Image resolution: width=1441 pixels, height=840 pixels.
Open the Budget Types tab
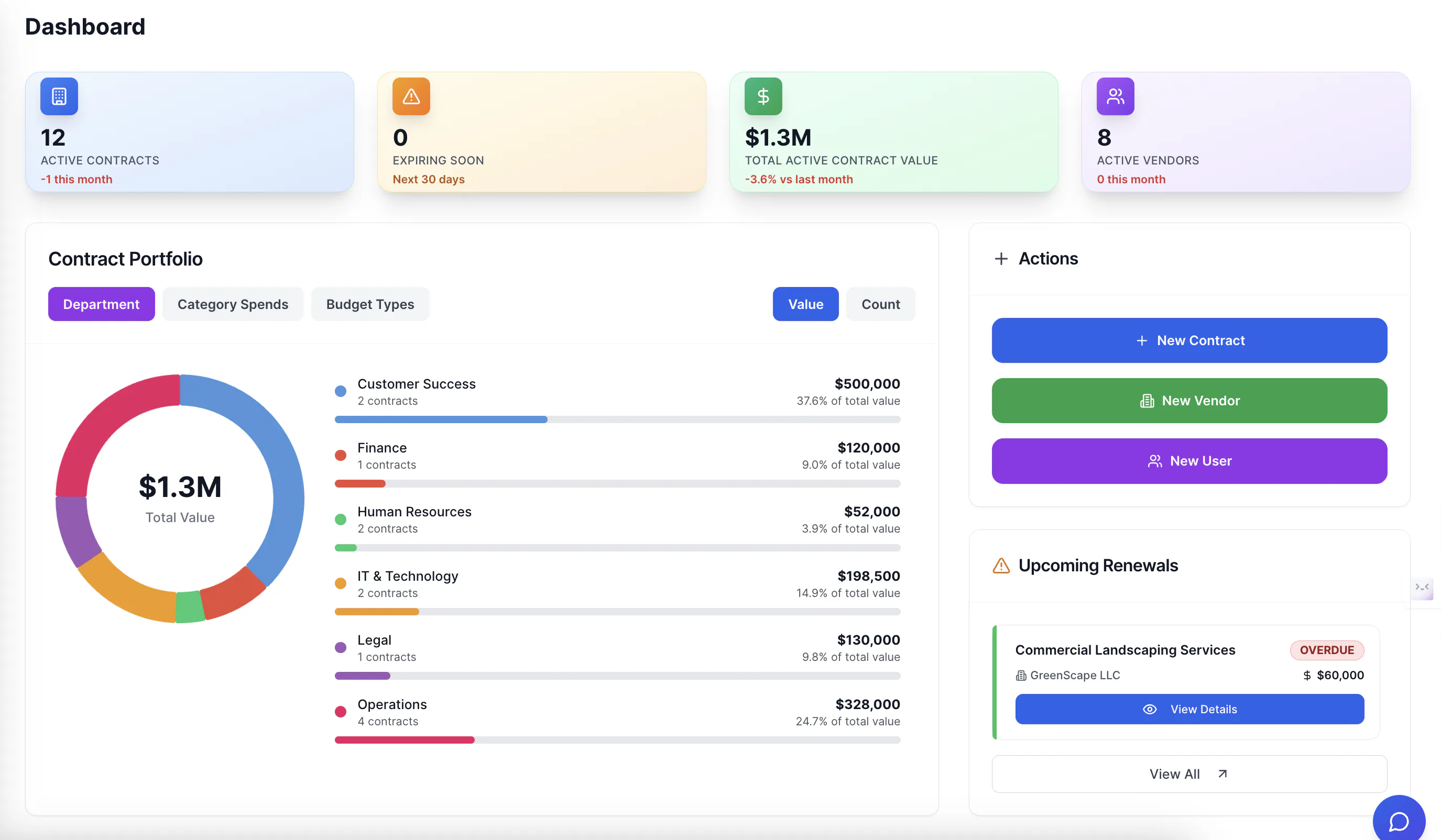[370, 304]
